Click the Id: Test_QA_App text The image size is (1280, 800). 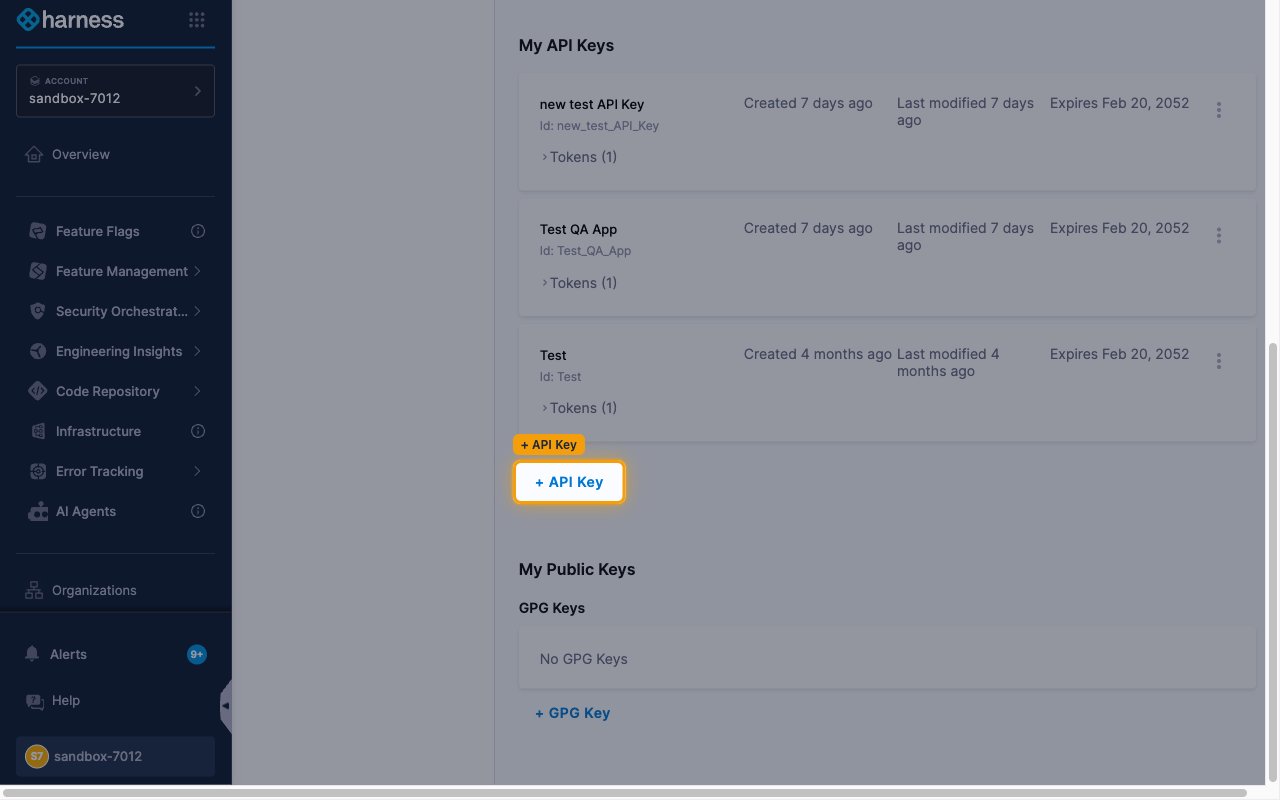point(585,251)
